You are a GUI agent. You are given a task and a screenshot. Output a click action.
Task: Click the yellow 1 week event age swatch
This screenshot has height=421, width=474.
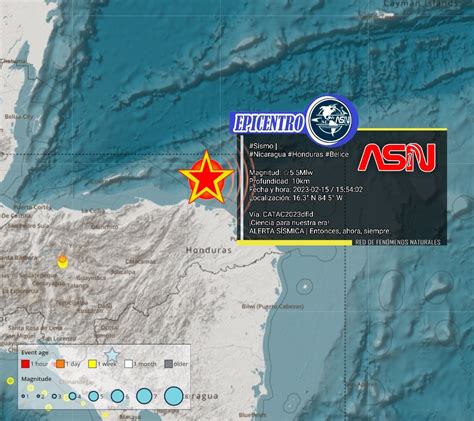point(92,364)
